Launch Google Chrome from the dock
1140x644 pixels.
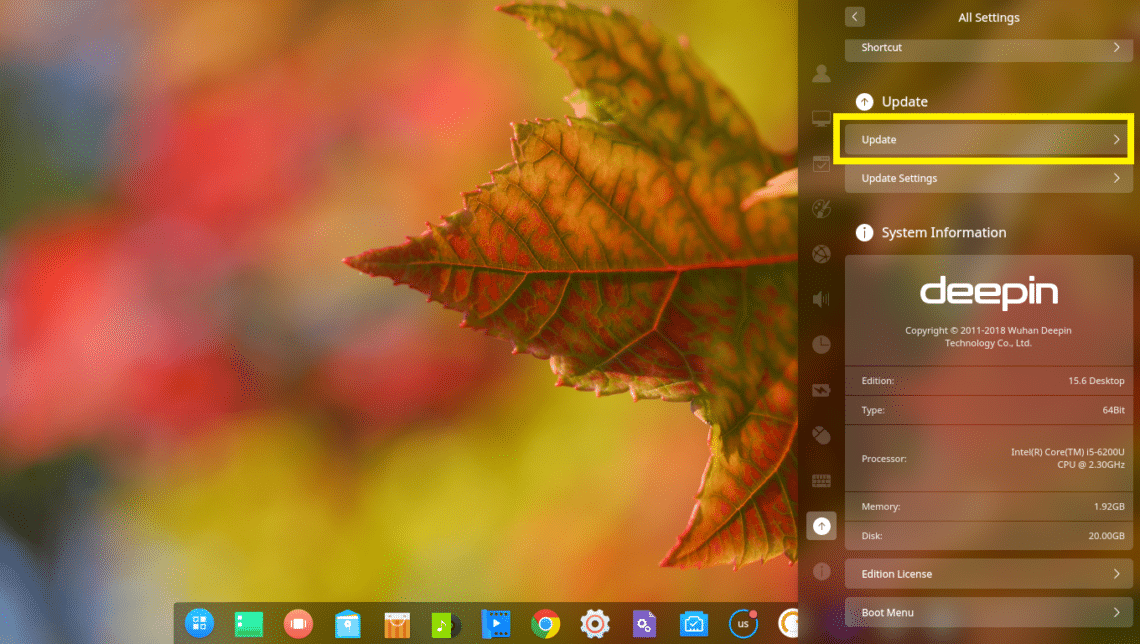tap(545, 624)
